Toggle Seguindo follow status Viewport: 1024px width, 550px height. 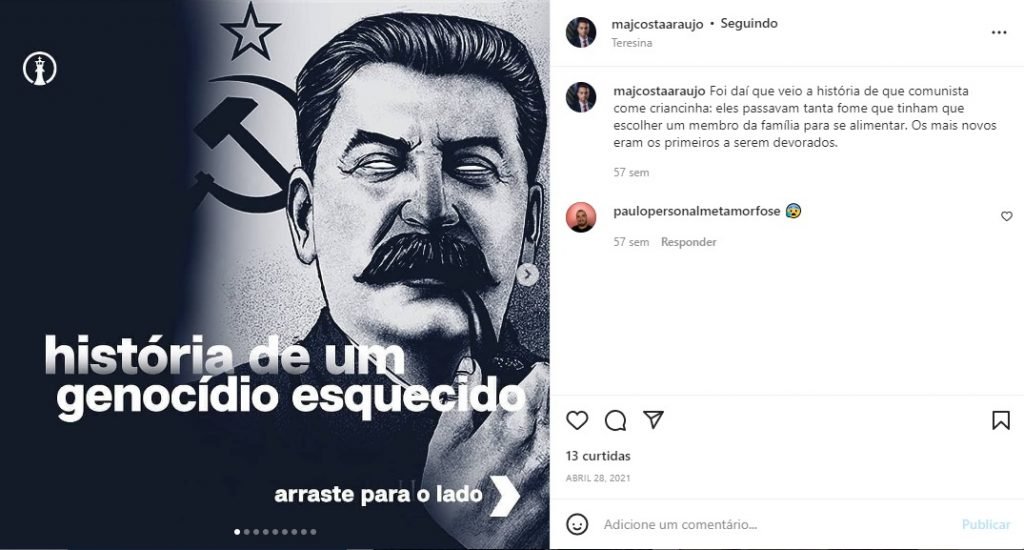tap(748, 24)
